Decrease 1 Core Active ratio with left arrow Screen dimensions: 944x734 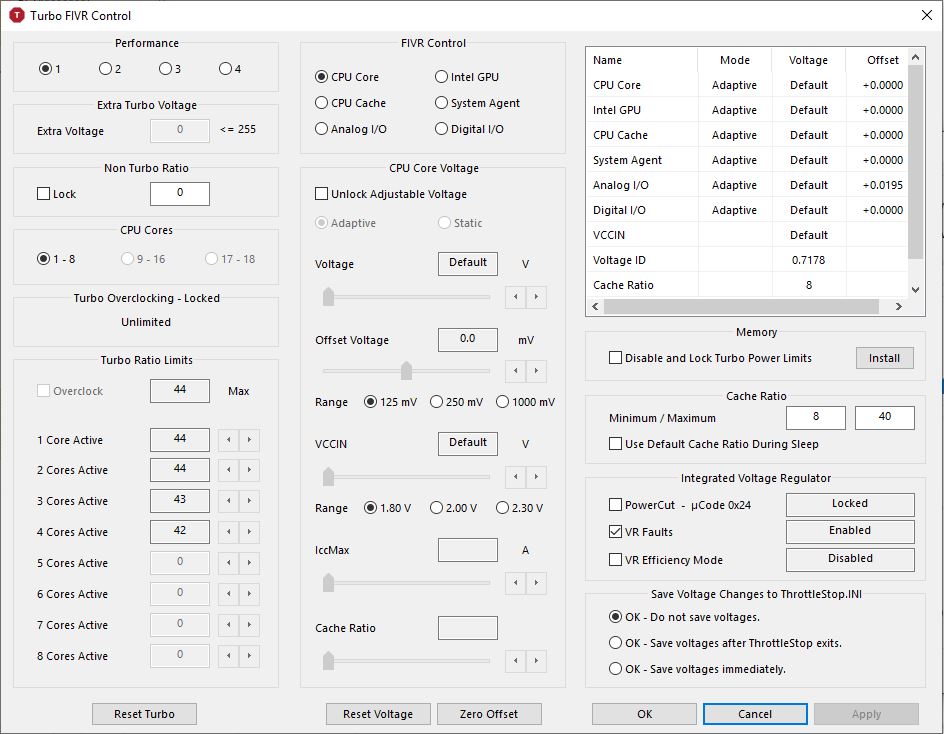[x=229, y=440]
